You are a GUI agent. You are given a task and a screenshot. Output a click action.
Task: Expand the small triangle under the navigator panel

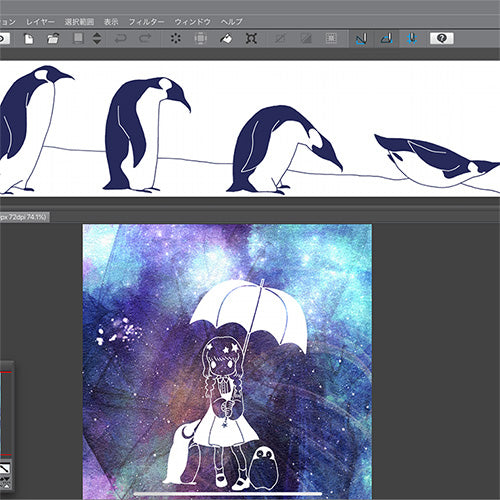[x=6, y=486]
